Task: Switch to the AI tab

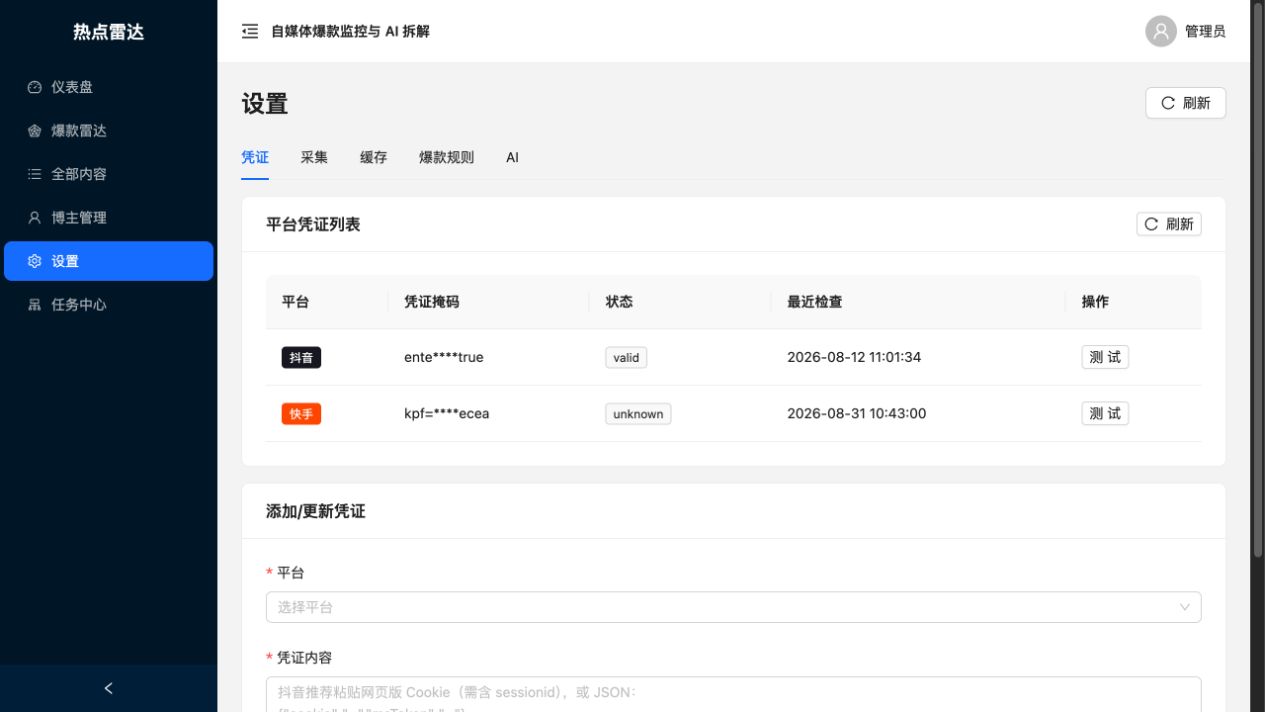Action: pyautogui.click(x=512, y=157)
